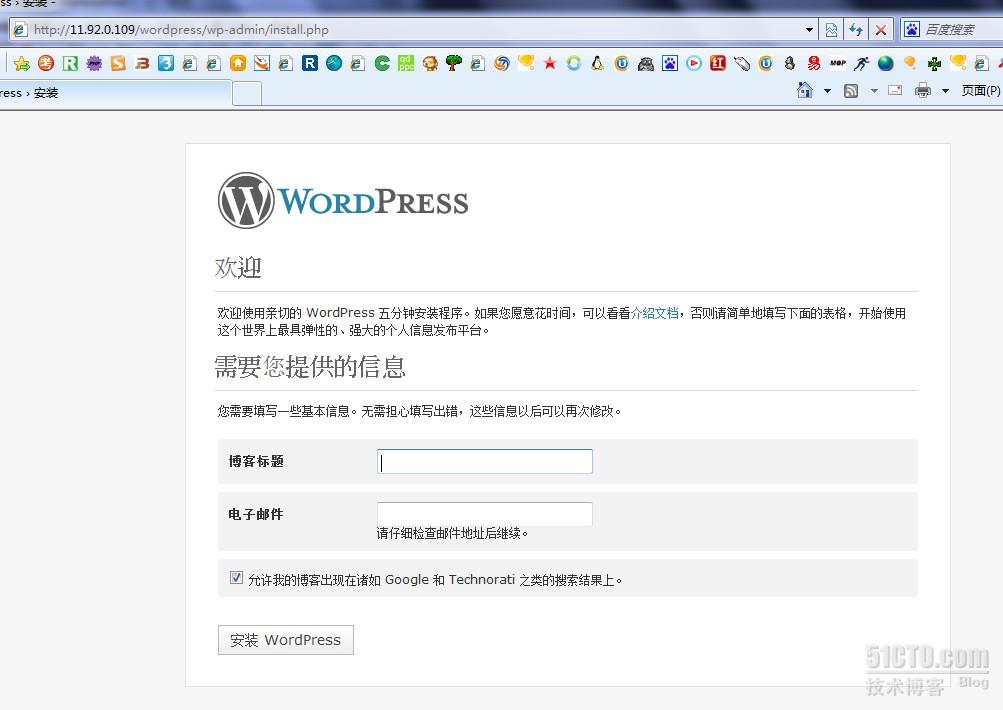Expand the RSS feeds dropdown arrow
The width and height of the screenshot is (1003, 710).
coord(874,91)
